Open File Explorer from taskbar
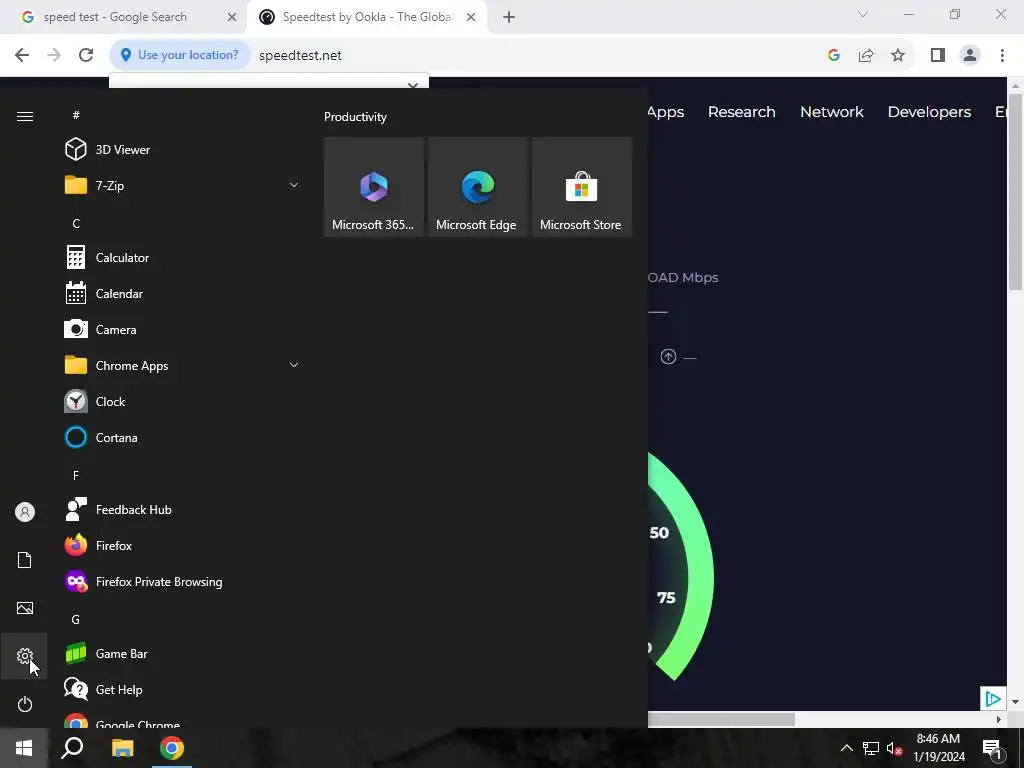1024x768 pixels. tap(122, 748)
